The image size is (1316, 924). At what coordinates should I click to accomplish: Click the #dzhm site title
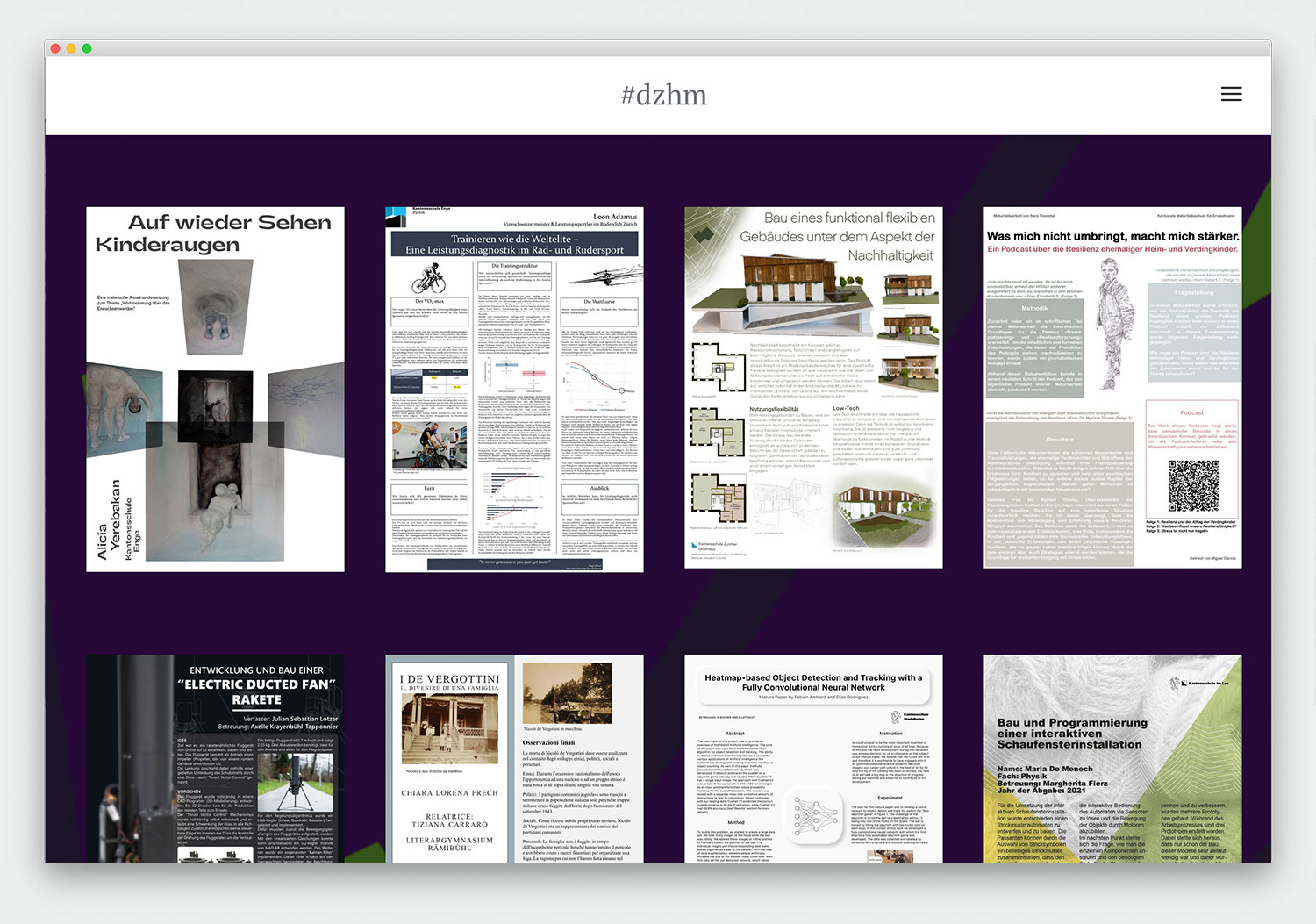click(664, 94)
